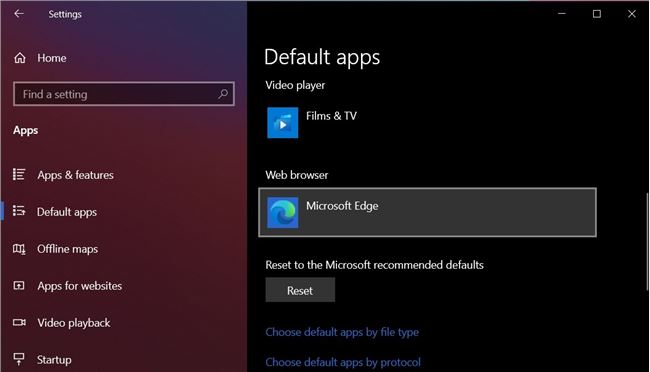
Task: Select the Default apps sidebar icon
Action: pyautogui.click(x=19, y=211)
